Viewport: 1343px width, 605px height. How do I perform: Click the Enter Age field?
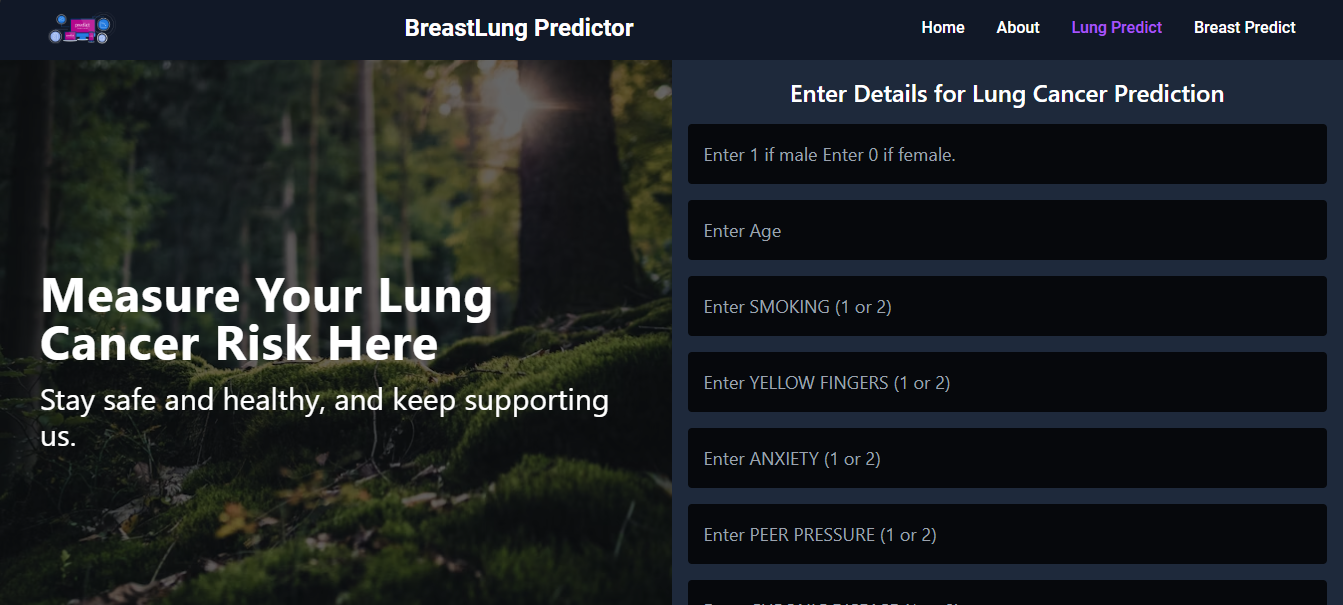(1006, 230)
